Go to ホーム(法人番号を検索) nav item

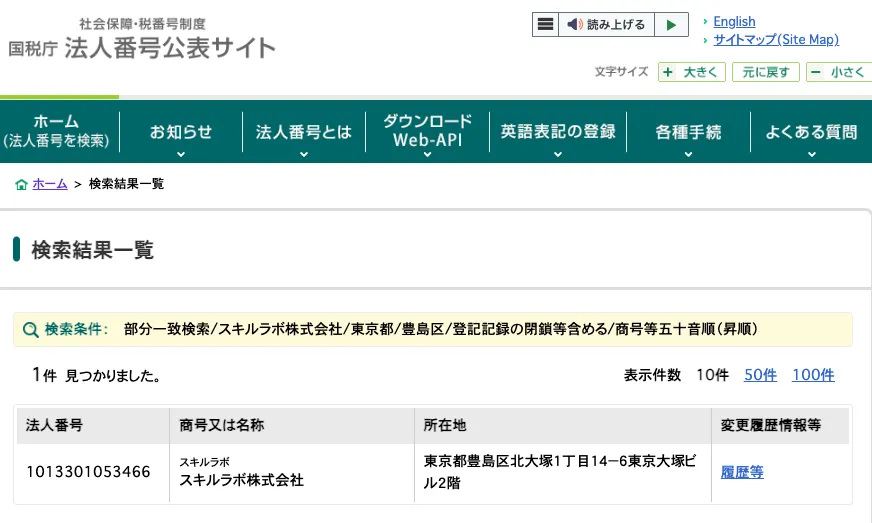[x=56, y=131]
